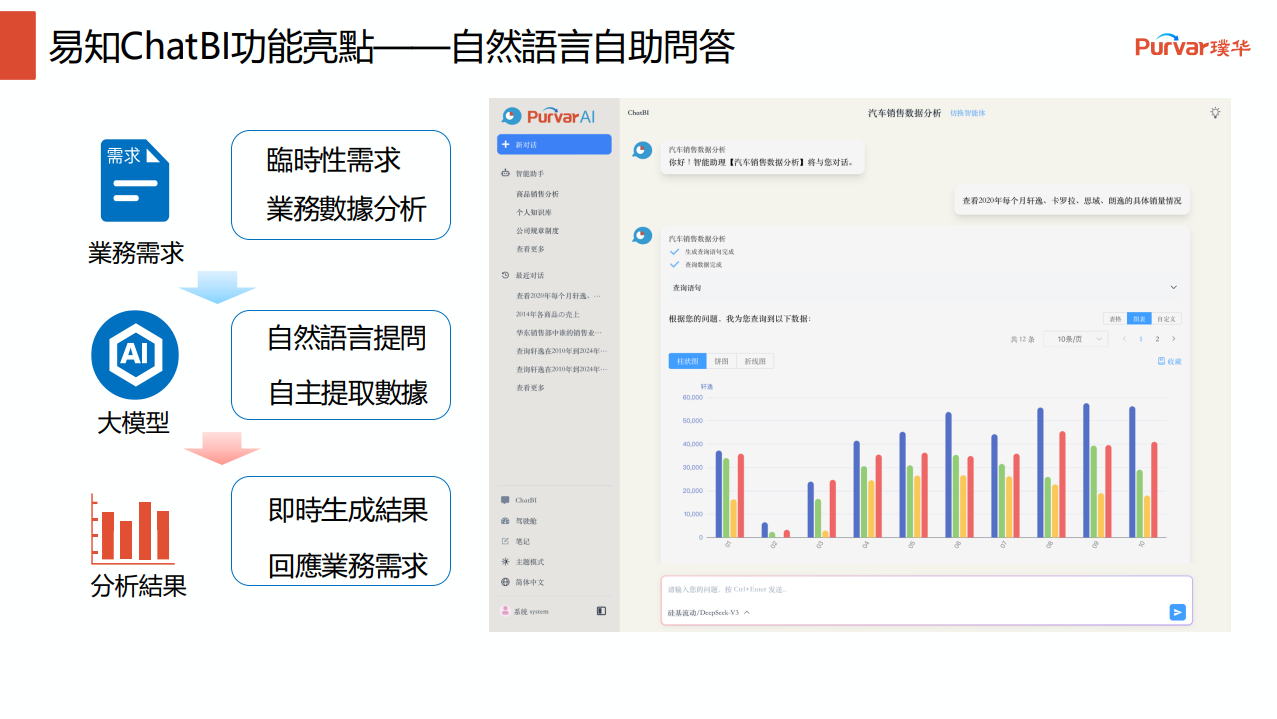Start a new chat with 新对话 button
1277x719 pixels.
[x=554, y=144]
